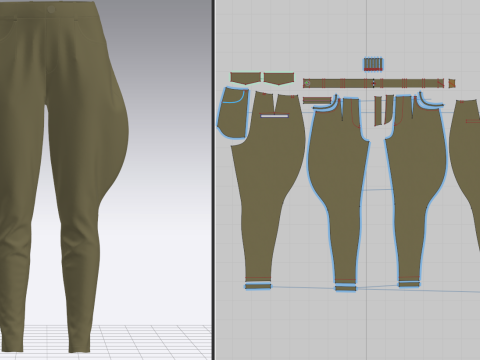Select the short strip below the waistband

point(317,100)
